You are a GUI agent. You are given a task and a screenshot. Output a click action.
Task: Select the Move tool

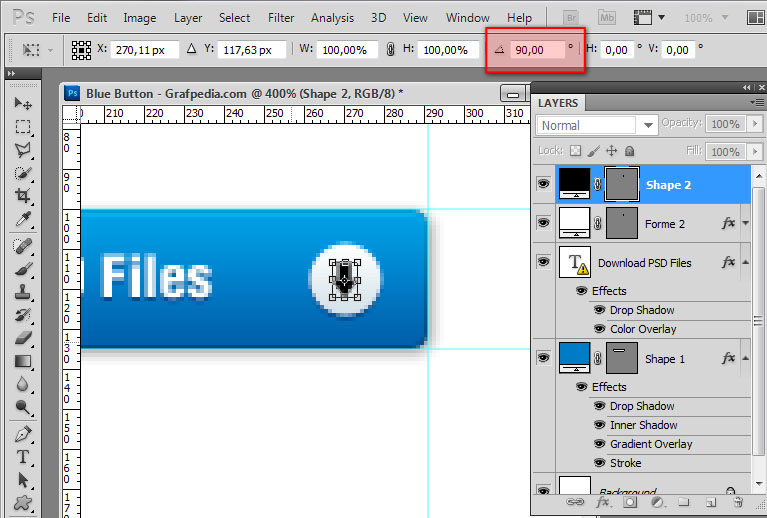(x=23, y=103)
